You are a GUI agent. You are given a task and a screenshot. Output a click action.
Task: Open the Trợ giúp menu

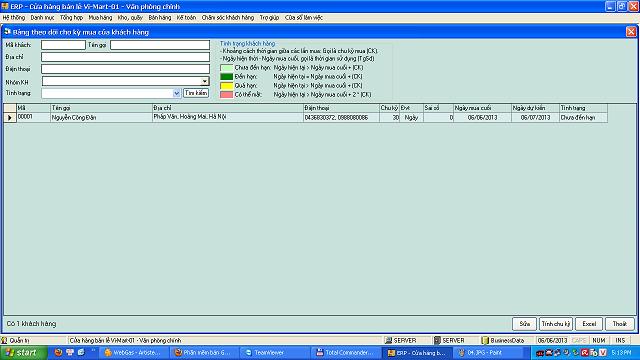click(x=269, y=18)
